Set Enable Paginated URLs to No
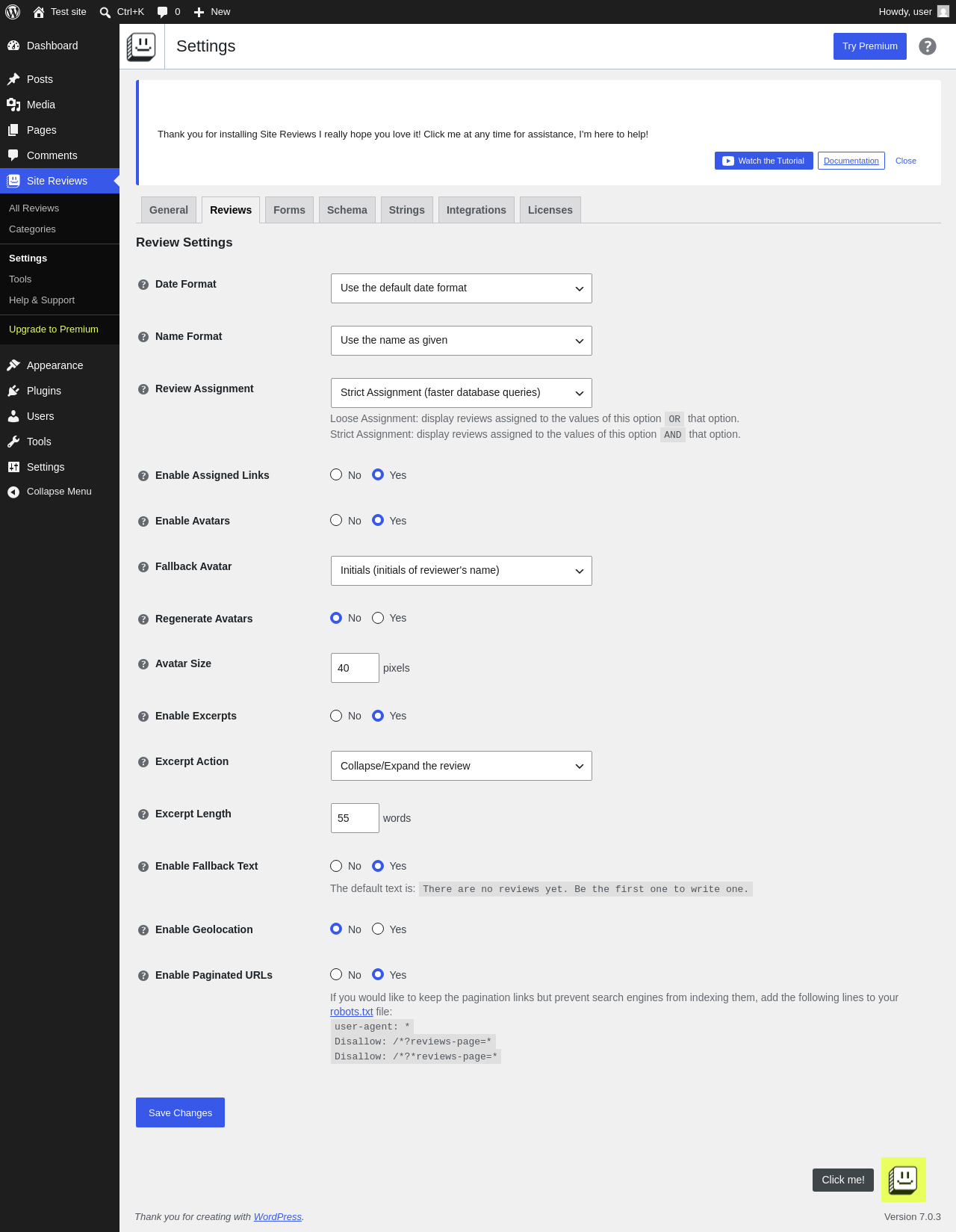Viewport: 956px width, 1232px height. click(336, 974)
